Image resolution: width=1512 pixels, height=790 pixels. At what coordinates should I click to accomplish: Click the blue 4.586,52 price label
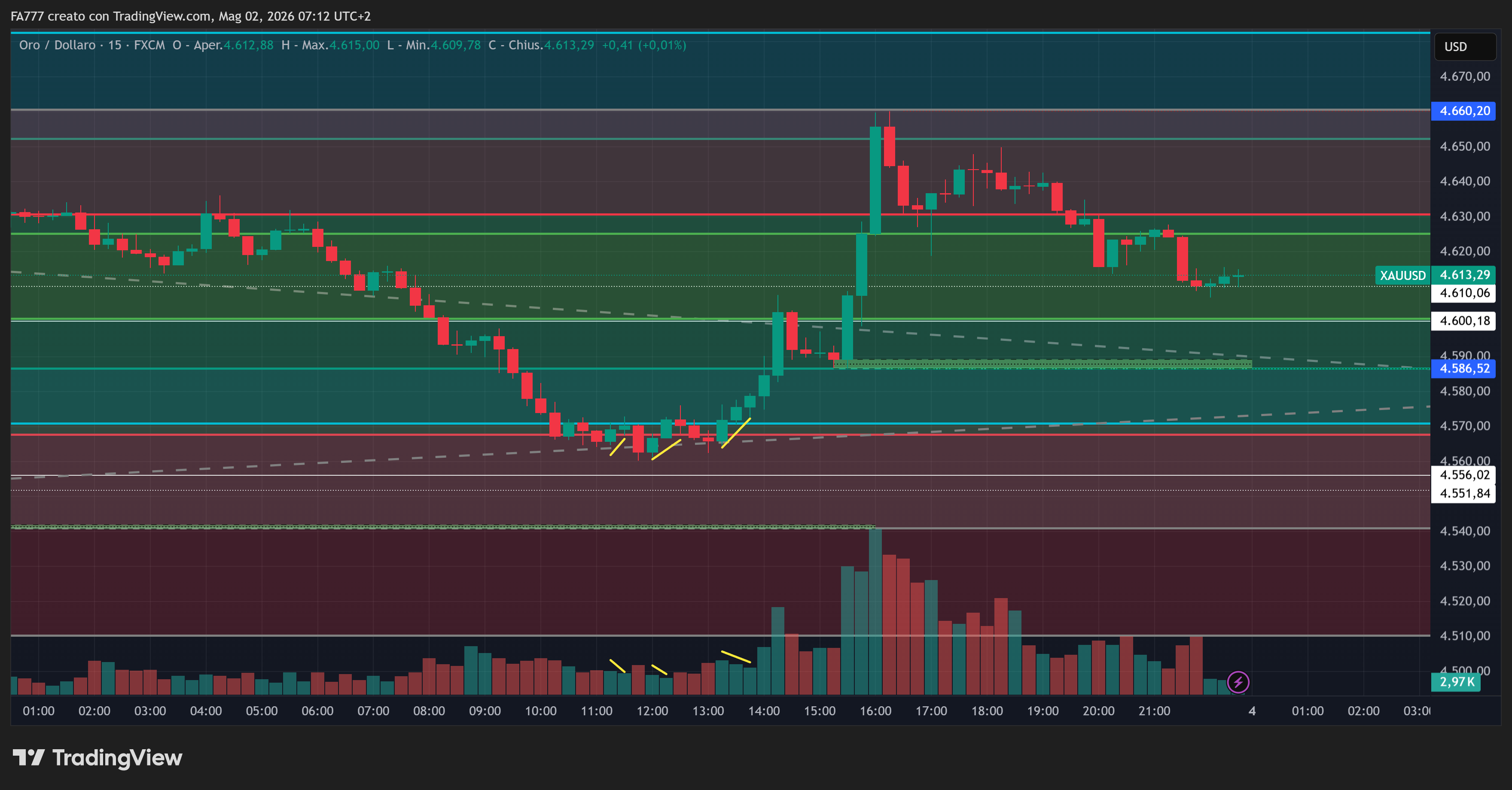tap(1464, 368)
